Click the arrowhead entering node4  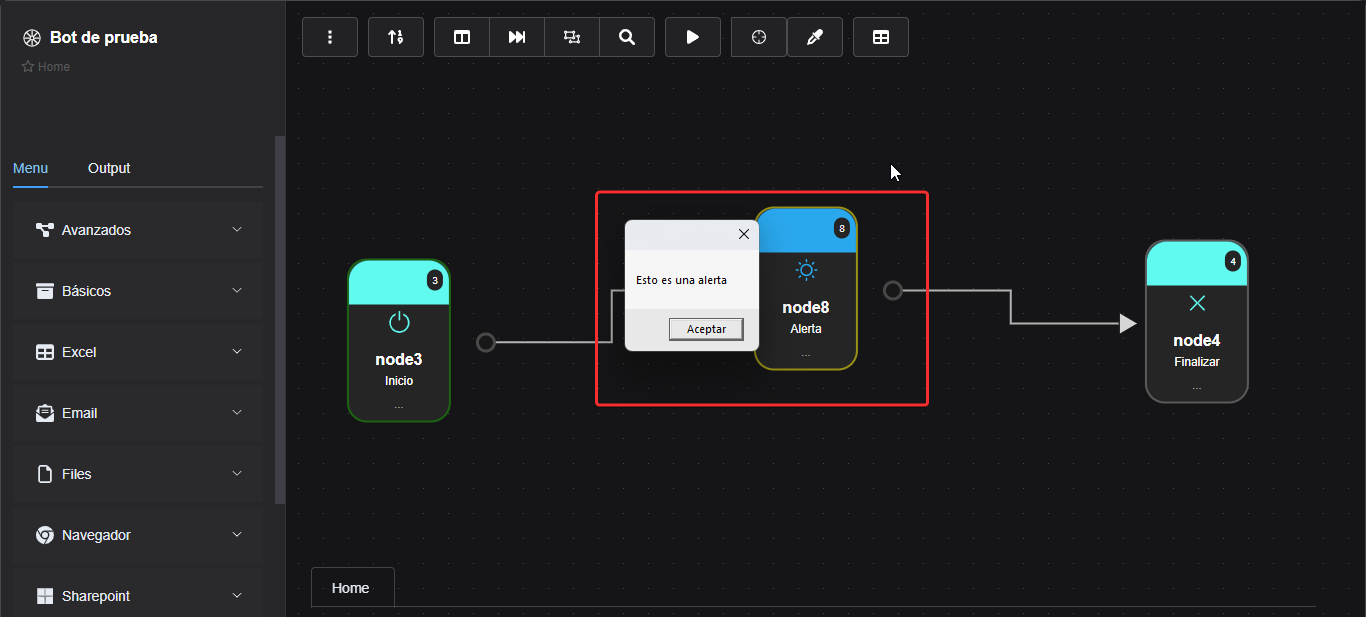point(1128,324)
